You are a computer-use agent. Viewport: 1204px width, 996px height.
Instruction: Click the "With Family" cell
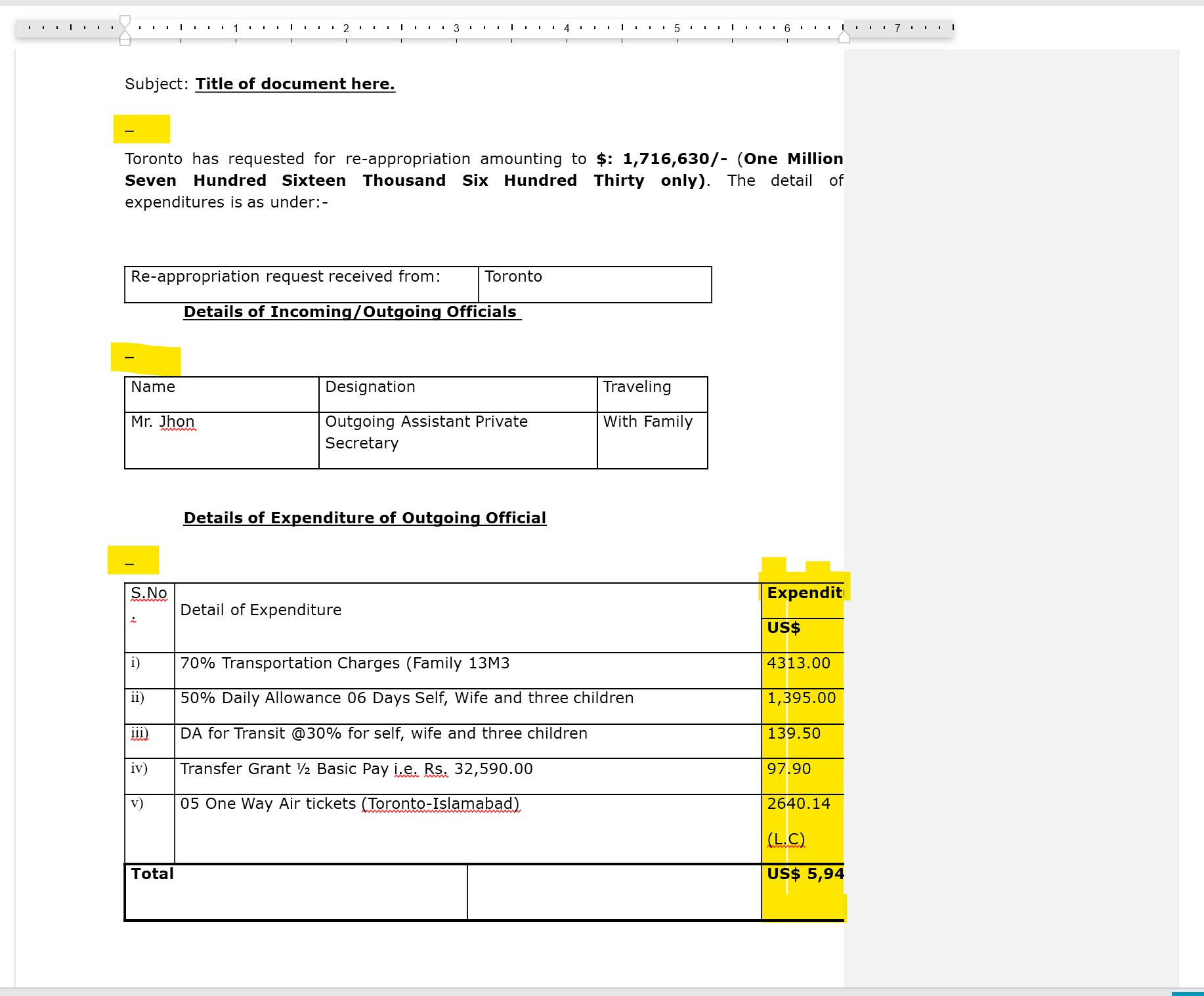pyautogui.click(x=653, y=441)
